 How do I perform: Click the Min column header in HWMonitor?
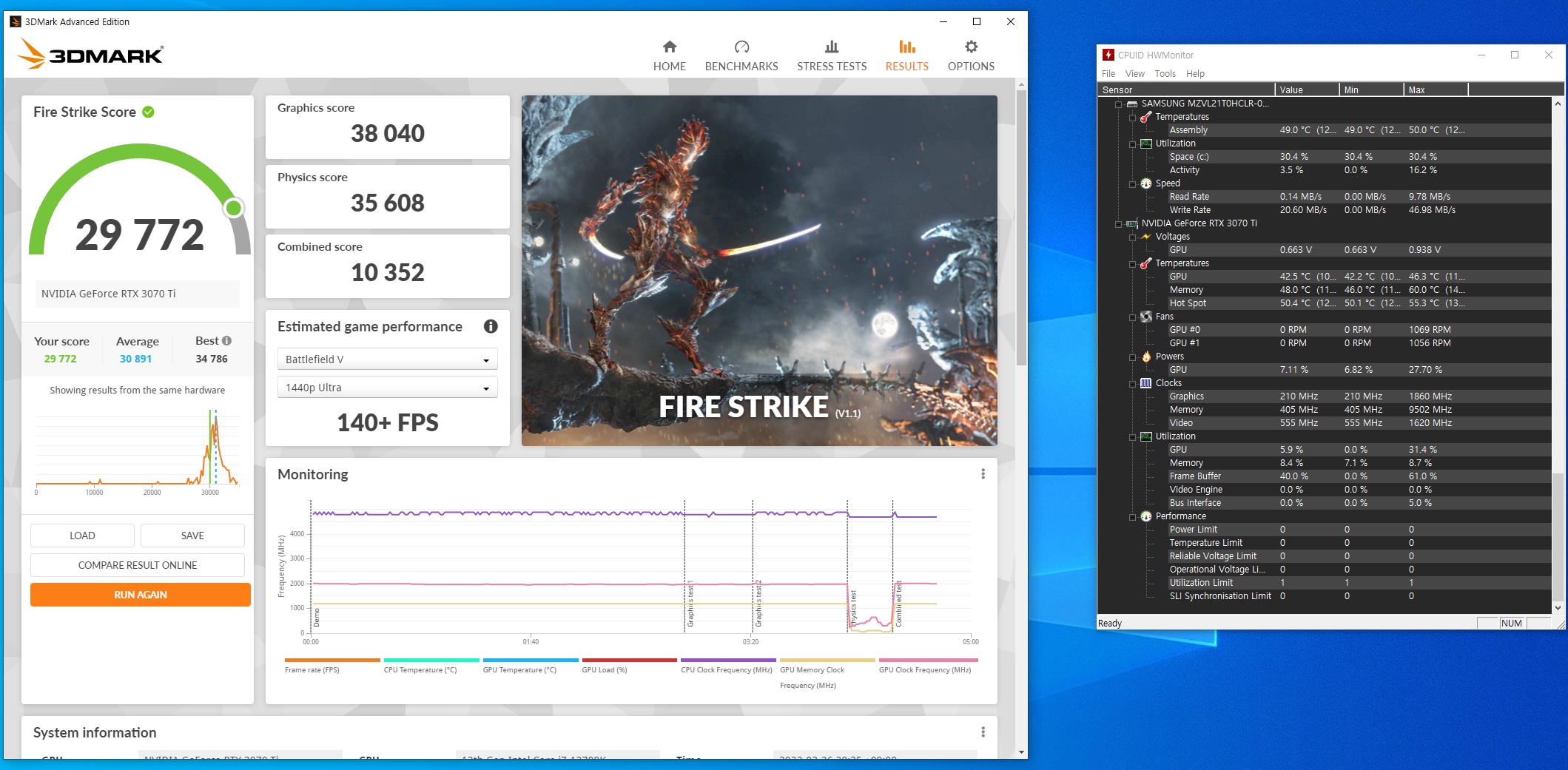click(x=1371, y=90)
